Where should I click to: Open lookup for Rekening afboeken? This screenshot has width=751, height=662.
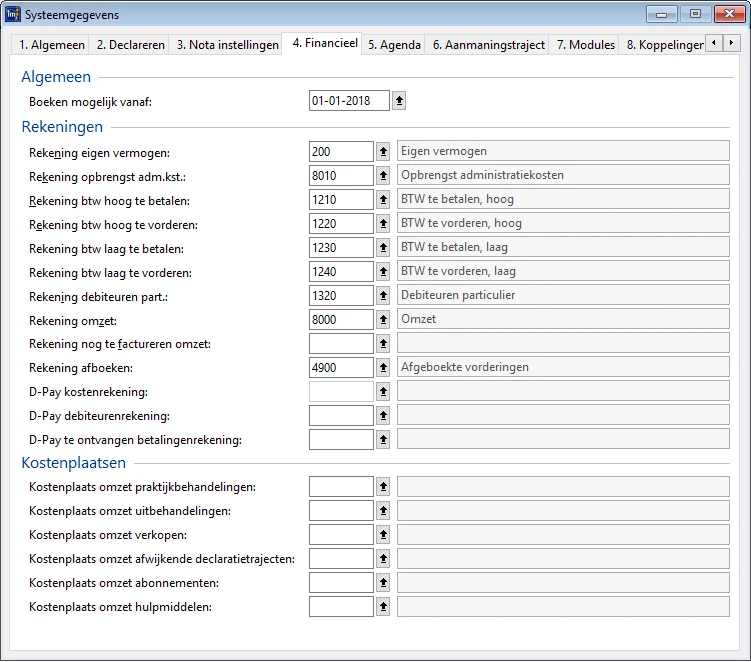coord(382,367)
